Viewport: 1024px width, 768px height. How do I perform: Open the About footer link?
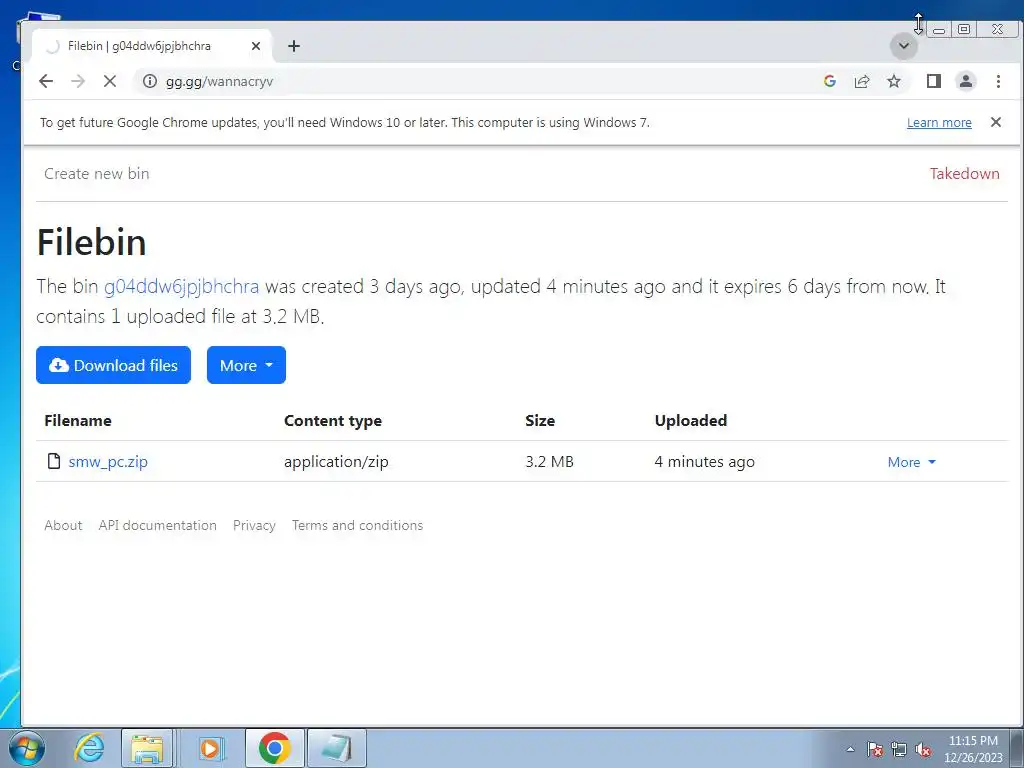63,525
